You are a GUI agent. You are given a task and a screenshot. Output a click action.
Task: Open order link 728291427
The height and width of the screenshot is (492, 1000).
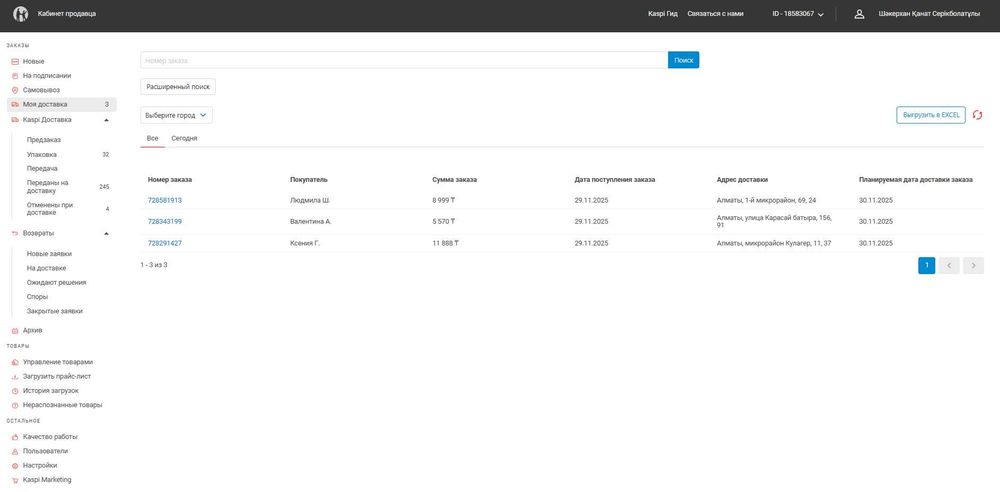pos(165,243)
